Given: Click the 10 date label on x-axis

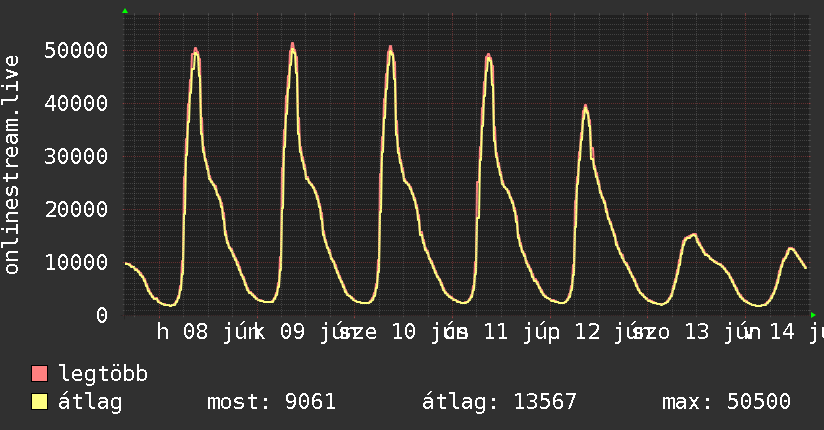Looking at the screenshot, I should point(404,332).
